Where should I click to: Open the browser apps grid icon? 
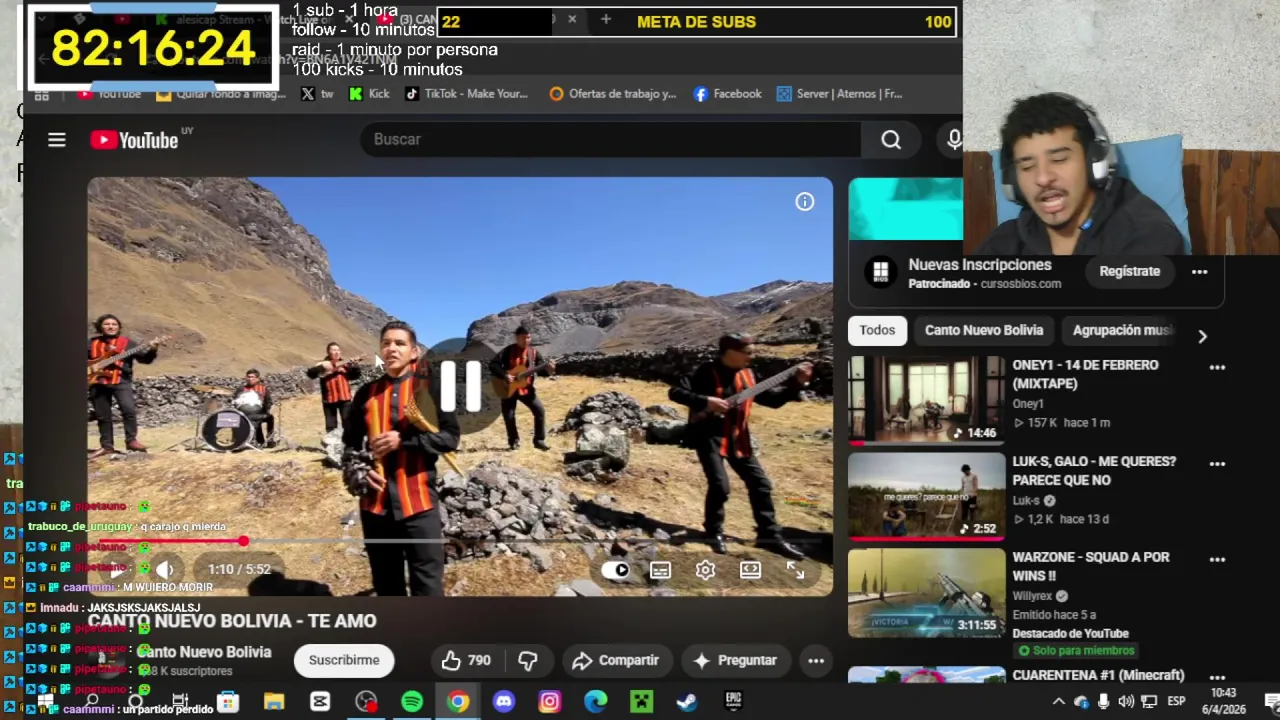pyautogui.click(x=42, y=95)
